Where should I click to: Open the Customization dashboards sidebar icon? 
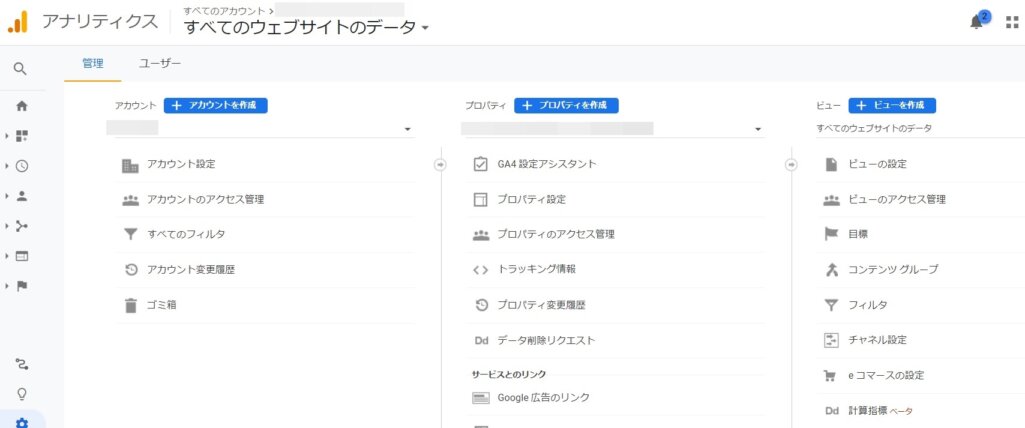coord(22,136)
